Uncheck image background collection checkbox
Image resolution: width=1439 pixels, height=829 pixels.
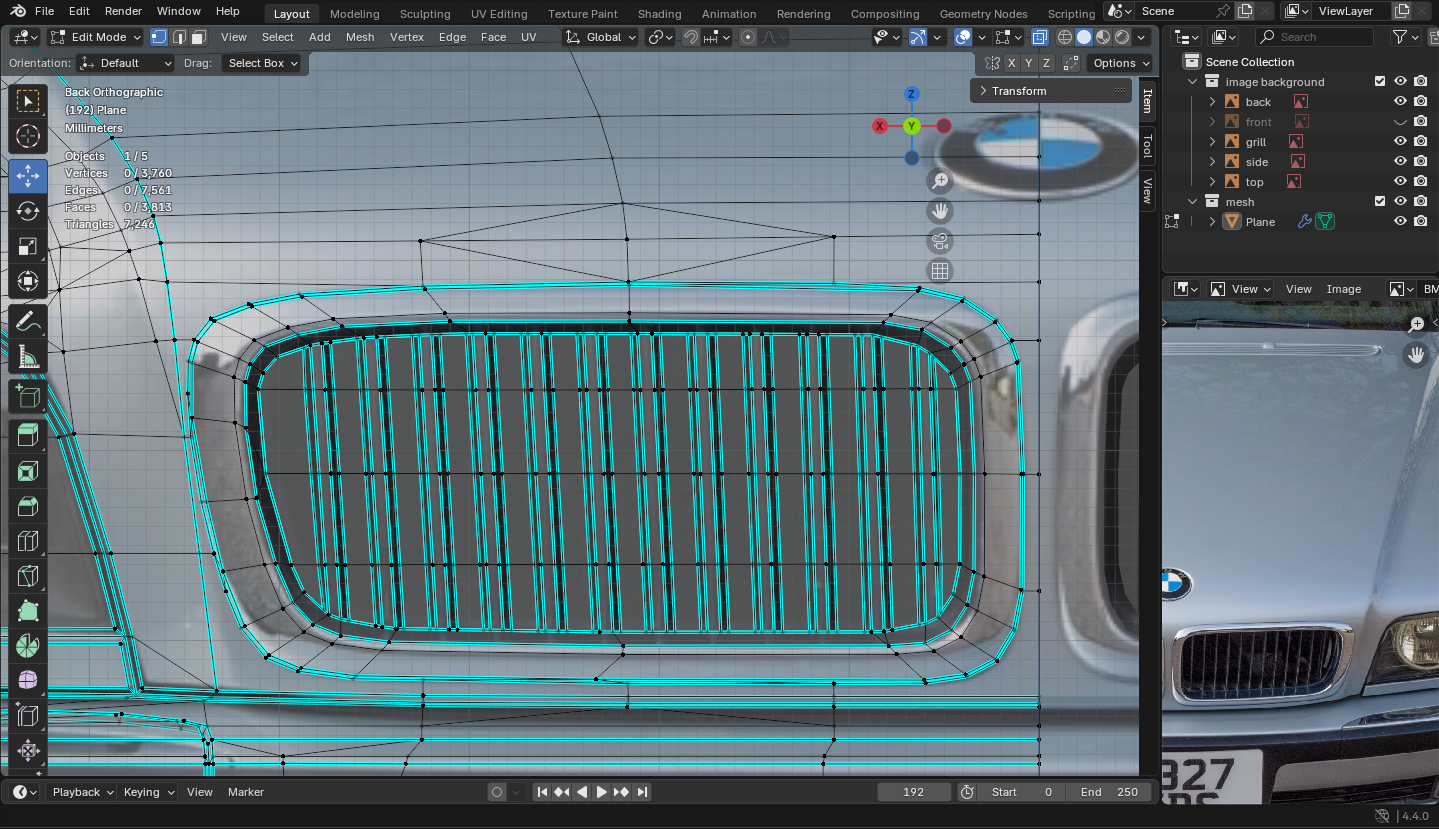coord(1380,82)
